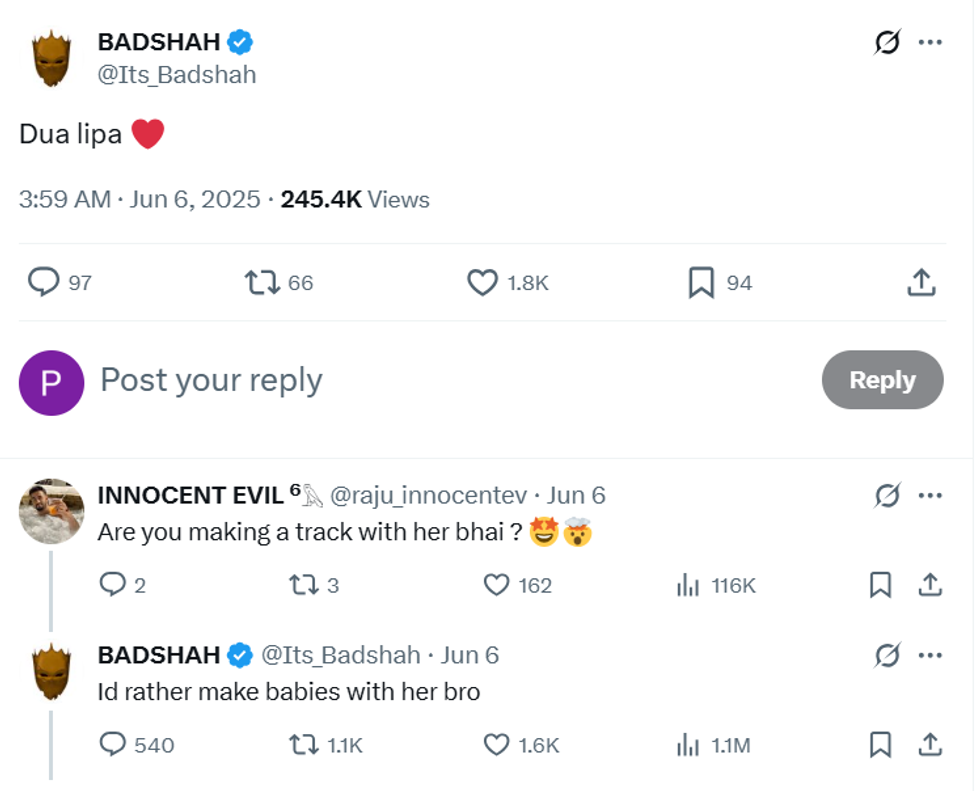The image size is (980, 791).
Task: Click the 'Post your reply' input field
Action: click(210, 380)
